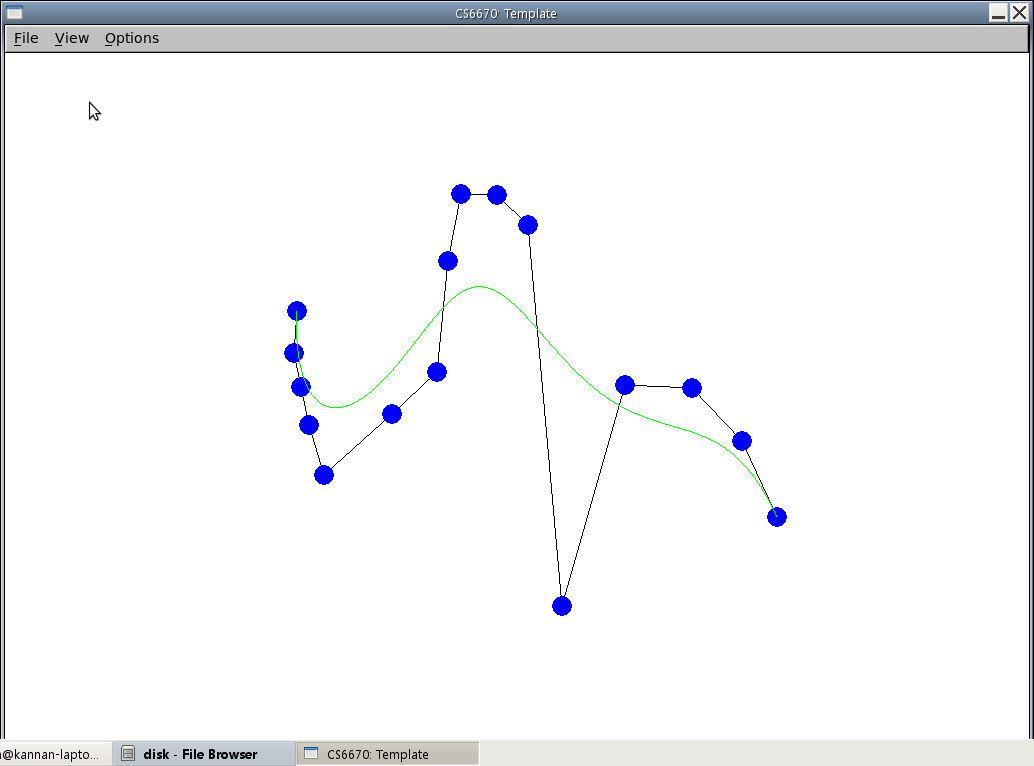The width and height of the screenshot is (1034, 766).
Task: Click the File Browser icon in taskbar
Action: click(128, 754)
